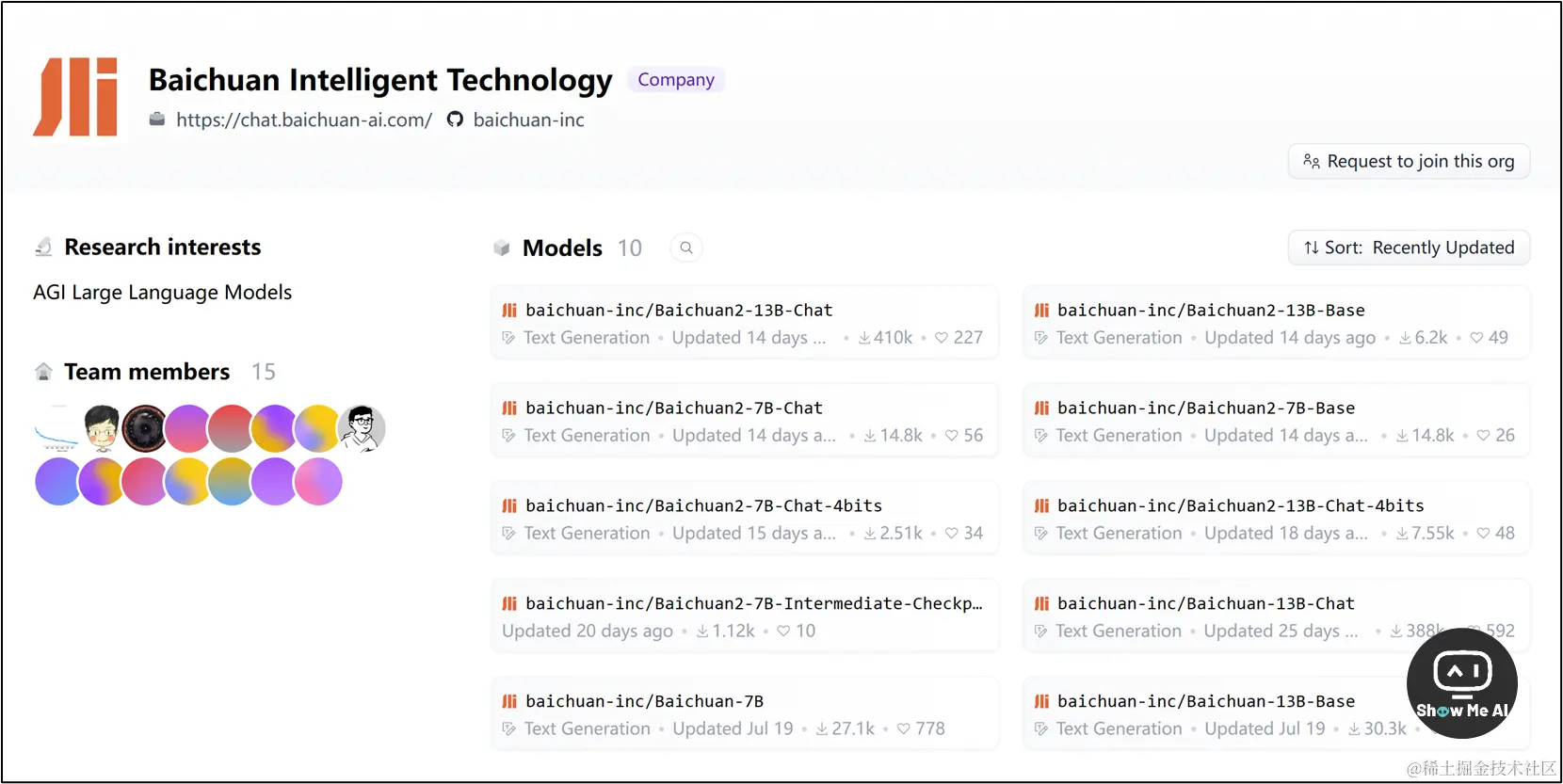Viewport: 1563px width, 784px height.
Task: Open the Baichuan2-13B-Chat-4bits model card
Action: point(1276,519)
